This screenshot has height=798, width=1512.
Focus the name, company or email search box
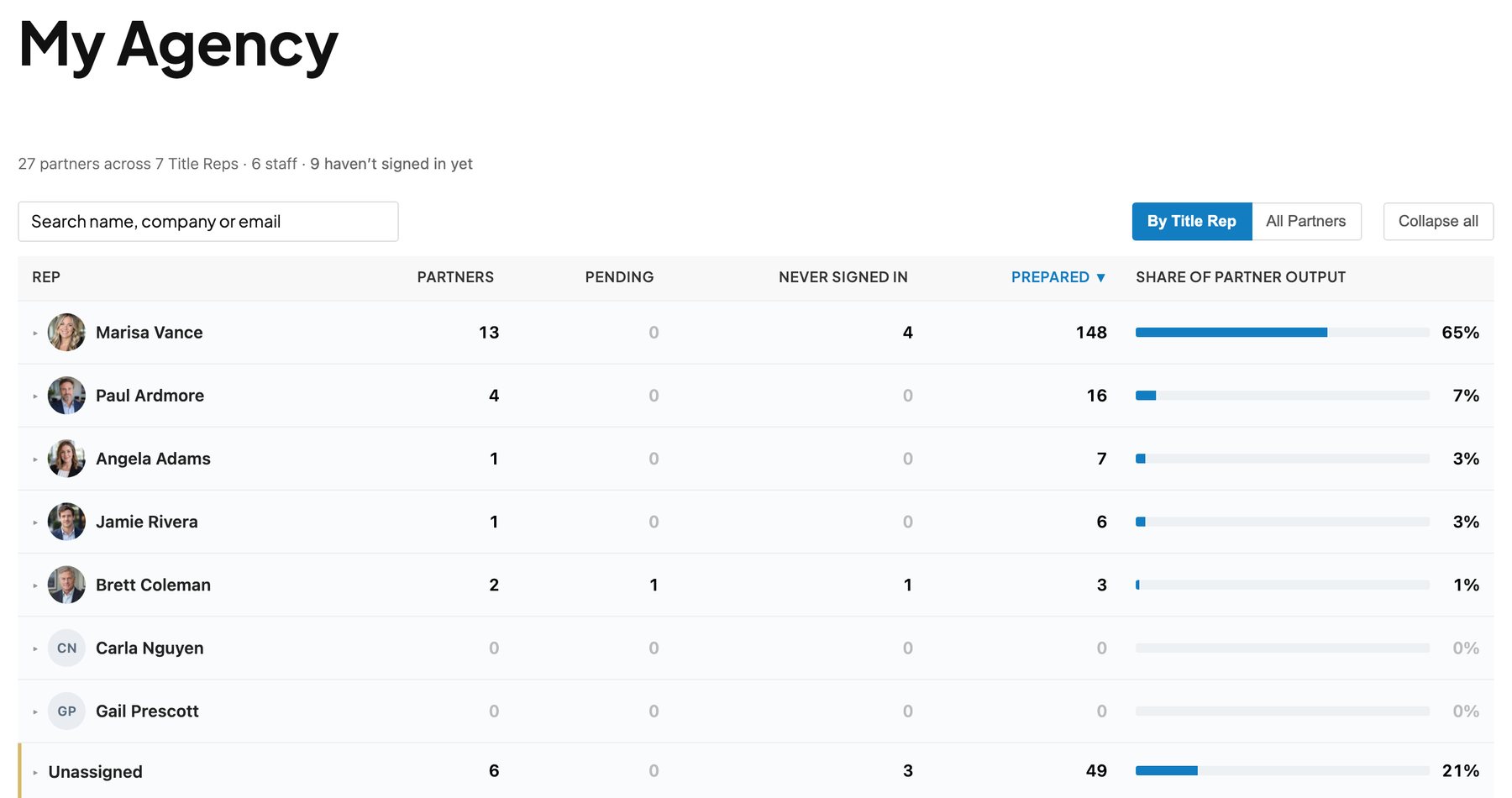pyautogui.click(x=208, y=222)
